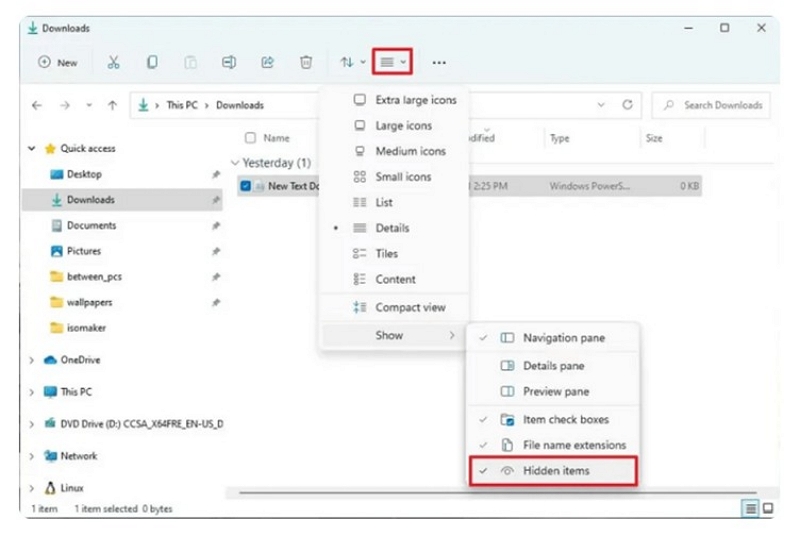Collapse Quick access tree

(32, 148)
